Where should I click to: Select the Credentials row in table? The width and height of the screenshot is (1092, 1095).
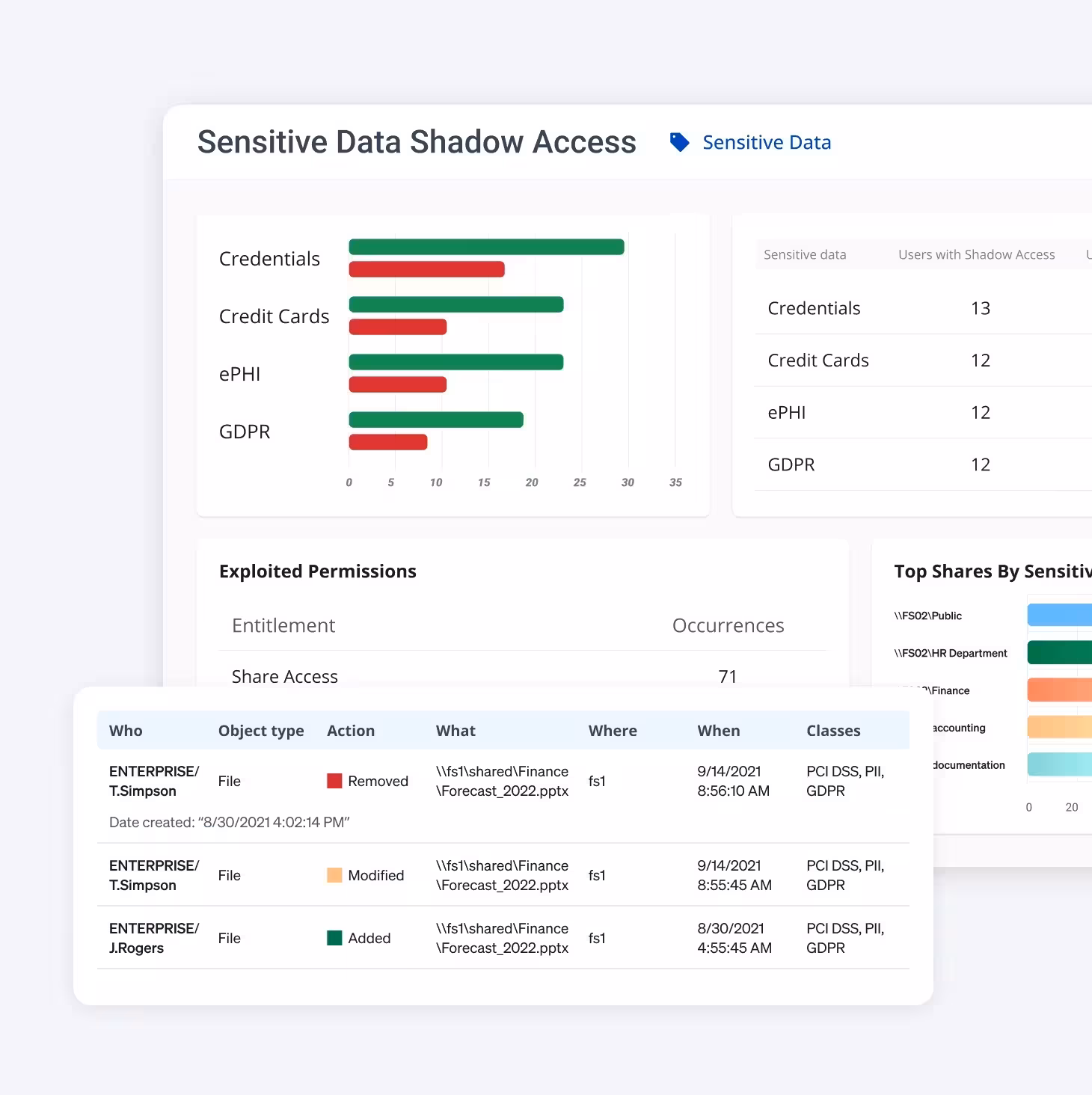click(814, 308)
